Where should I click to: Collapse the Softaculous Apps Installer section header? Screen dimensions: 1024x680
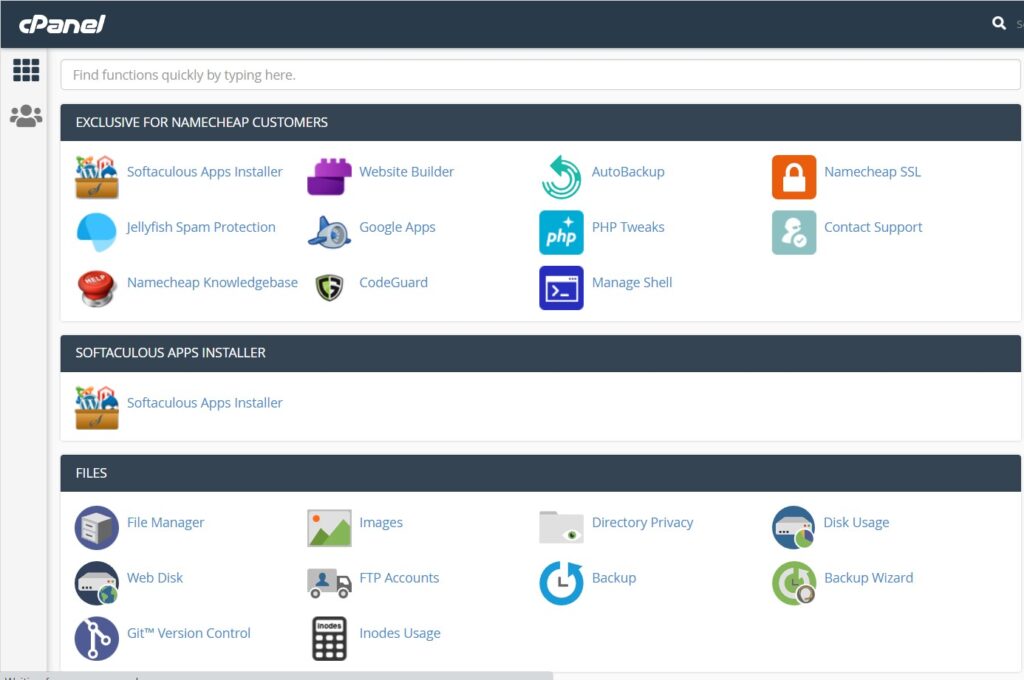pyautogui.click(x=540, y=353)
